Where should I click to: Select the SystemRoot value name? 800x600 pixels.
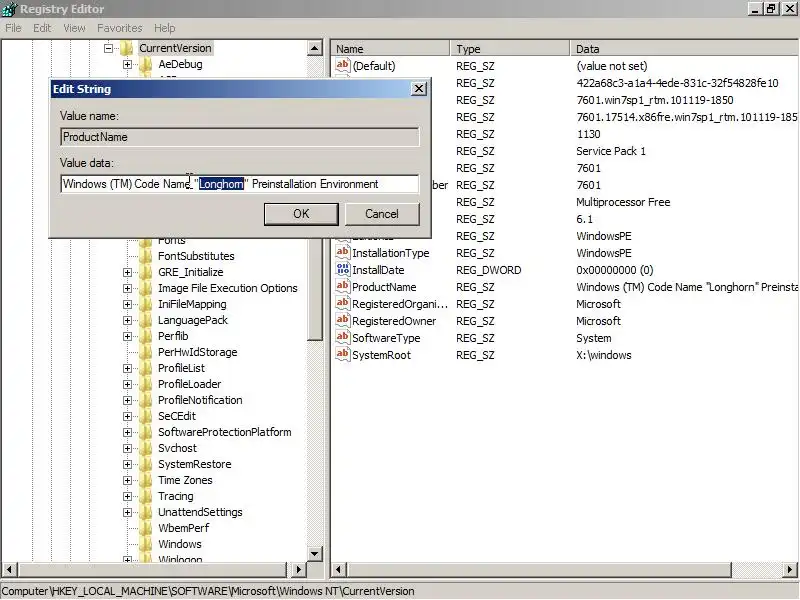point(381,355)
